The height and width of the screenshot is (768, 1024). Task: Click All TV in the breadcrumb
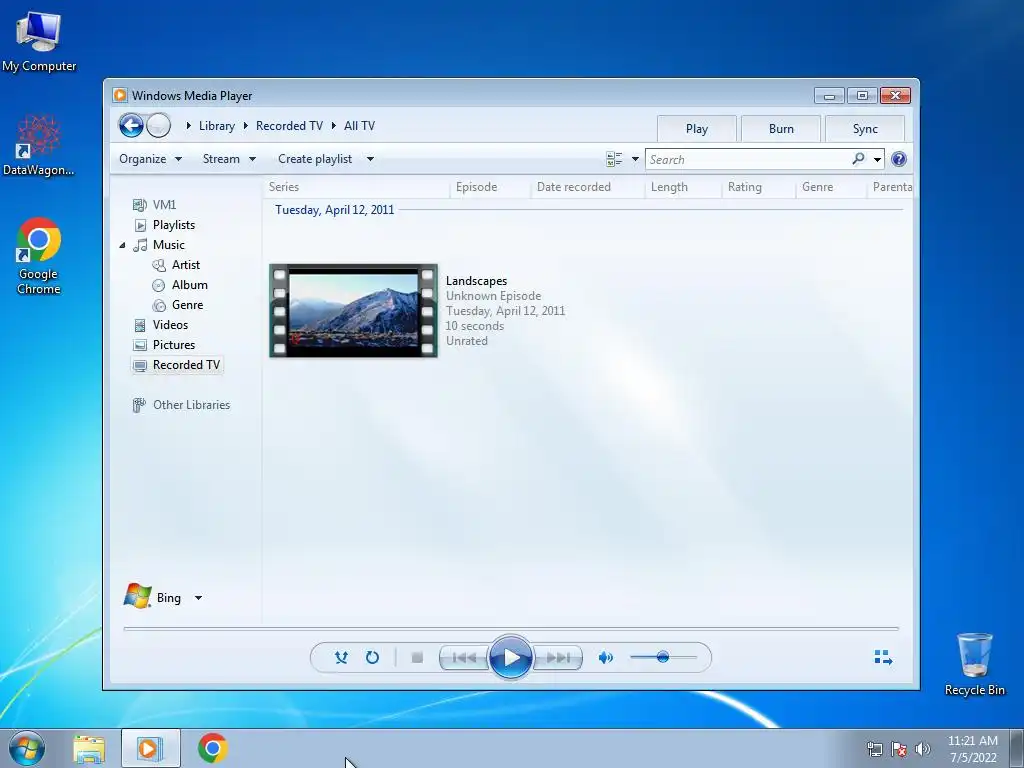(x=359, y=126)
